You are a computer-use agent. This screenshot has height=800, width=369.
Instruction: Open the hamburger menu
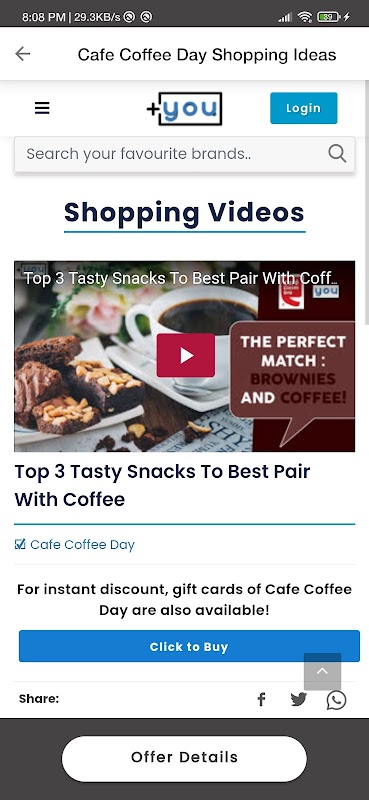click(42, 108)
